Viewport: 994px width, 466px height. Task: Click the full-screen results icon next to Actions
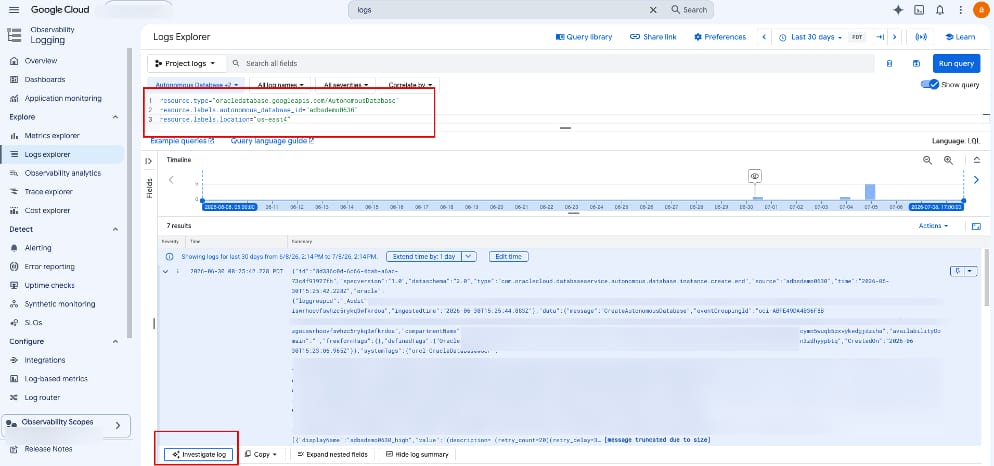[x=976, y=226]
